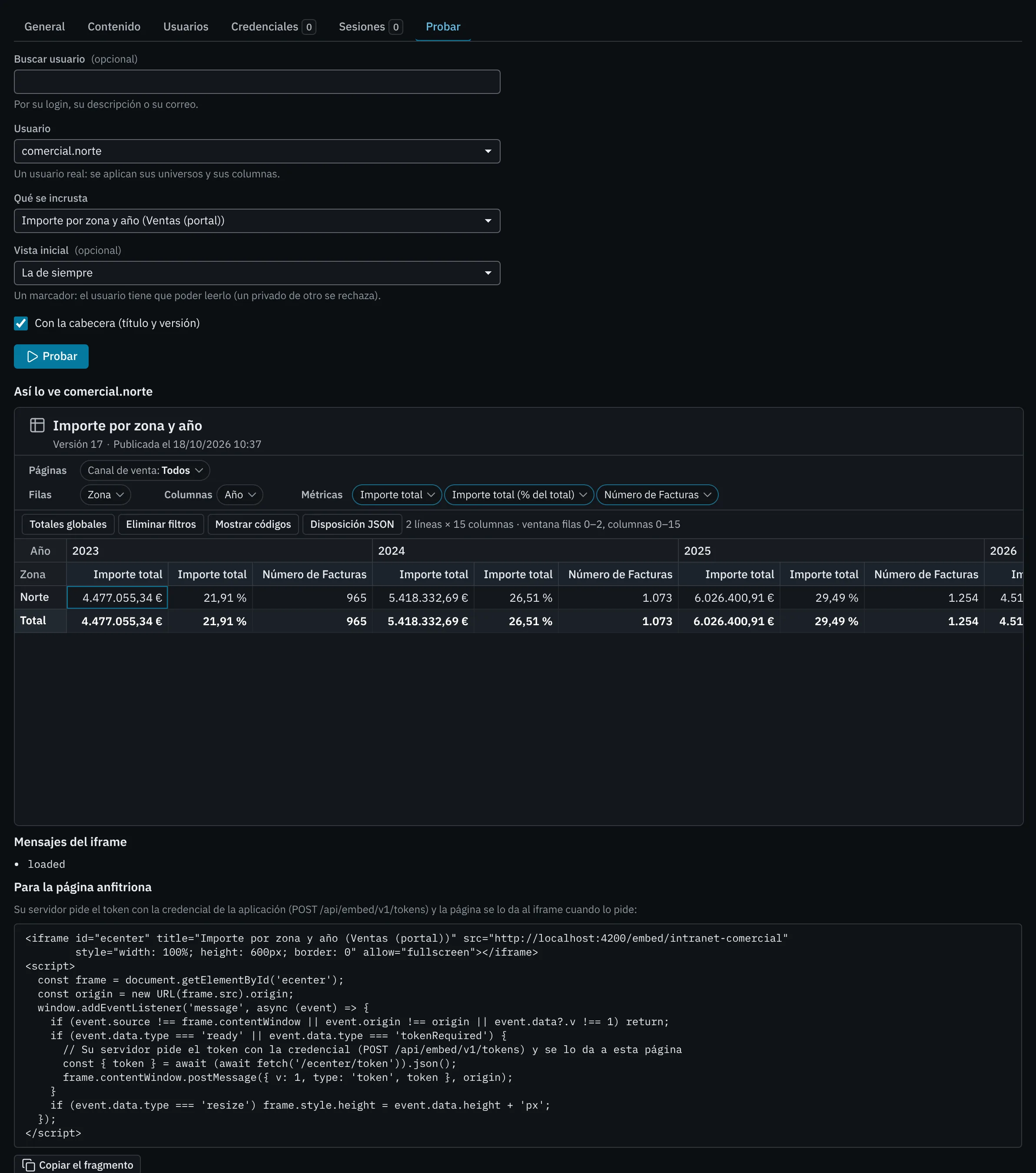Screen dimensions: 1036x1173
Task: Switch to the Usuarios tab
Action: click(x=186, y=27)
